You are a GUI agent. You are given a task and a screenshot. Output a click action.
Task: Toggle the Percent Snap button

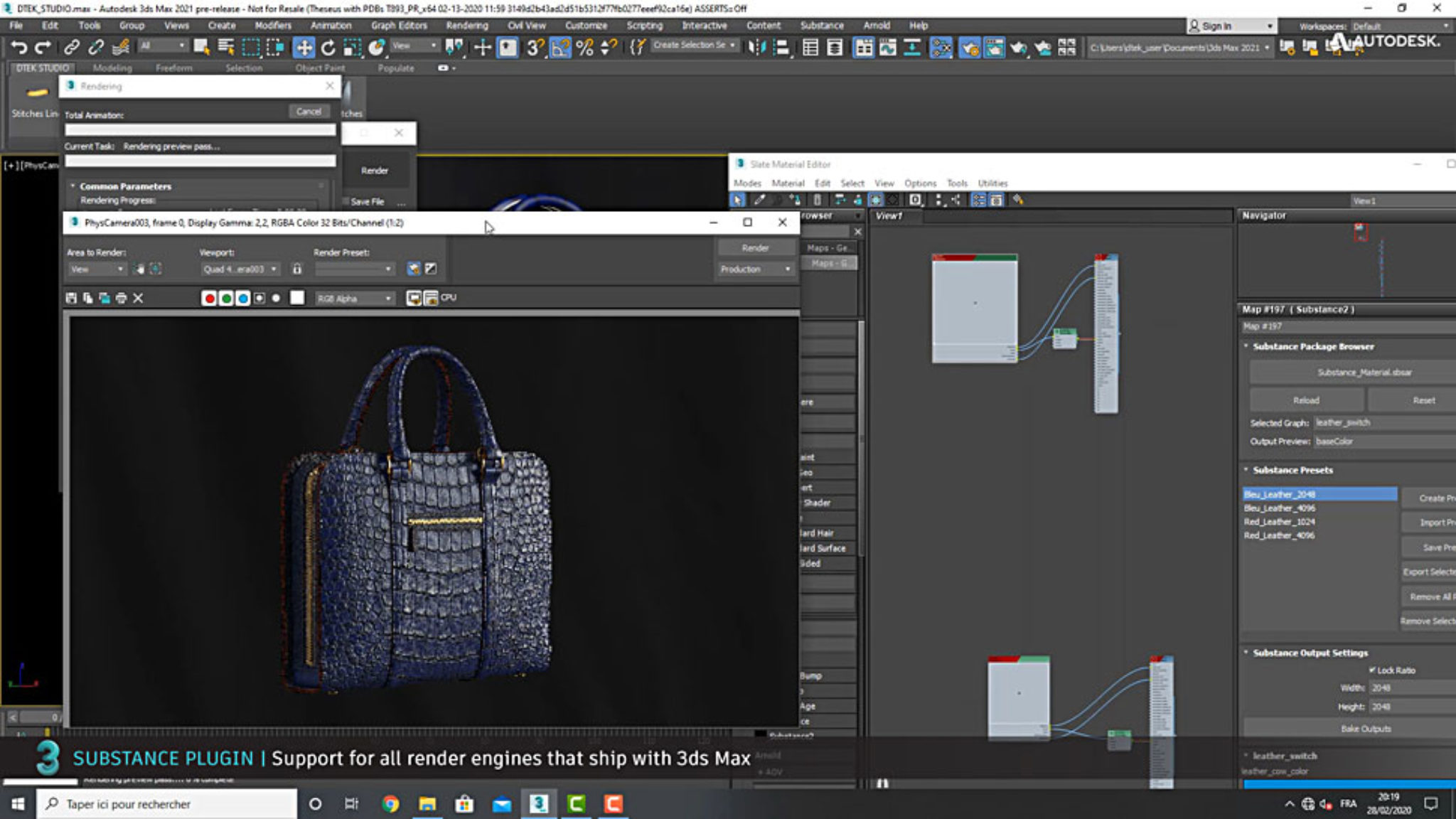pos(585,48)
